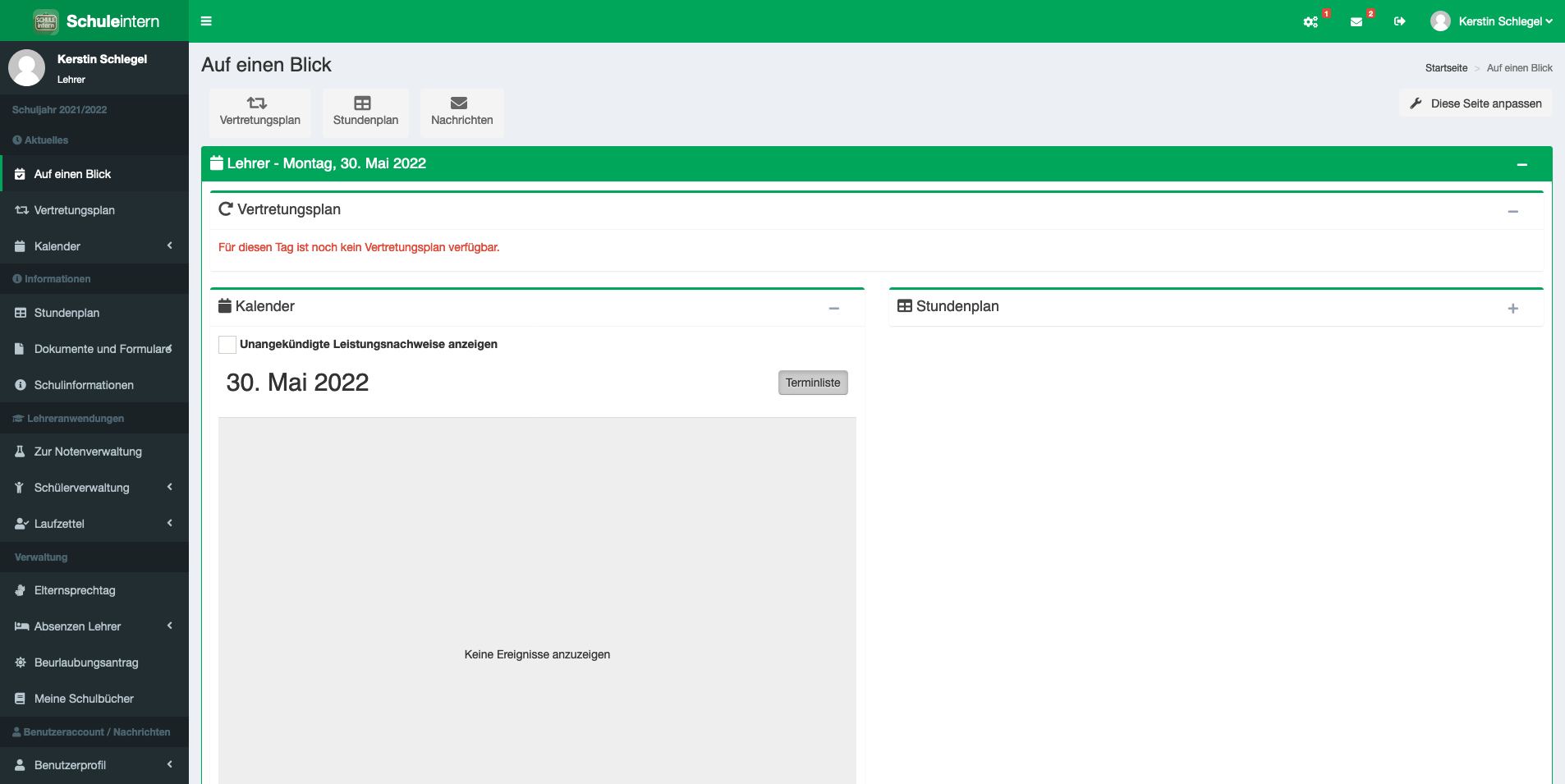This screenshot has width=1565, height=784.
Task: Click the header user avatar
Action: click(x=1440, y=21)
